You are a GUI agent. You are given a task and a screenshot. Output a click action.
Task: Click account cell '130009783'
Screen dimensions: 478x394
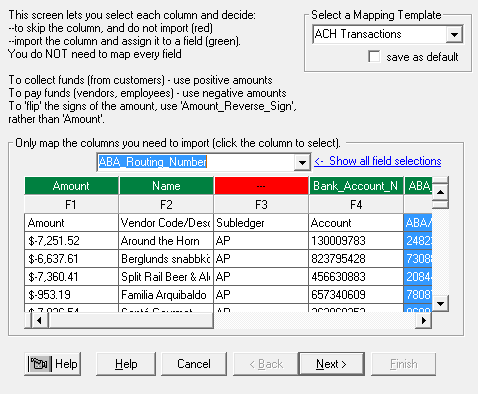click(x=356, y=241)
